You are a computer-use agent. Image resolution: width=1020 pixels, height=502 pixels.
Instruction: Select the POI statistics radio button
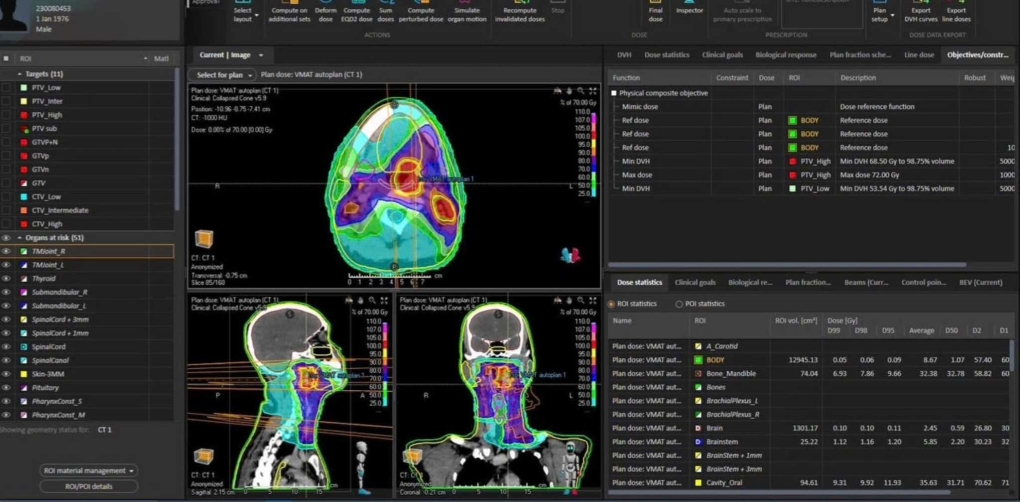(x=680, y=304)
